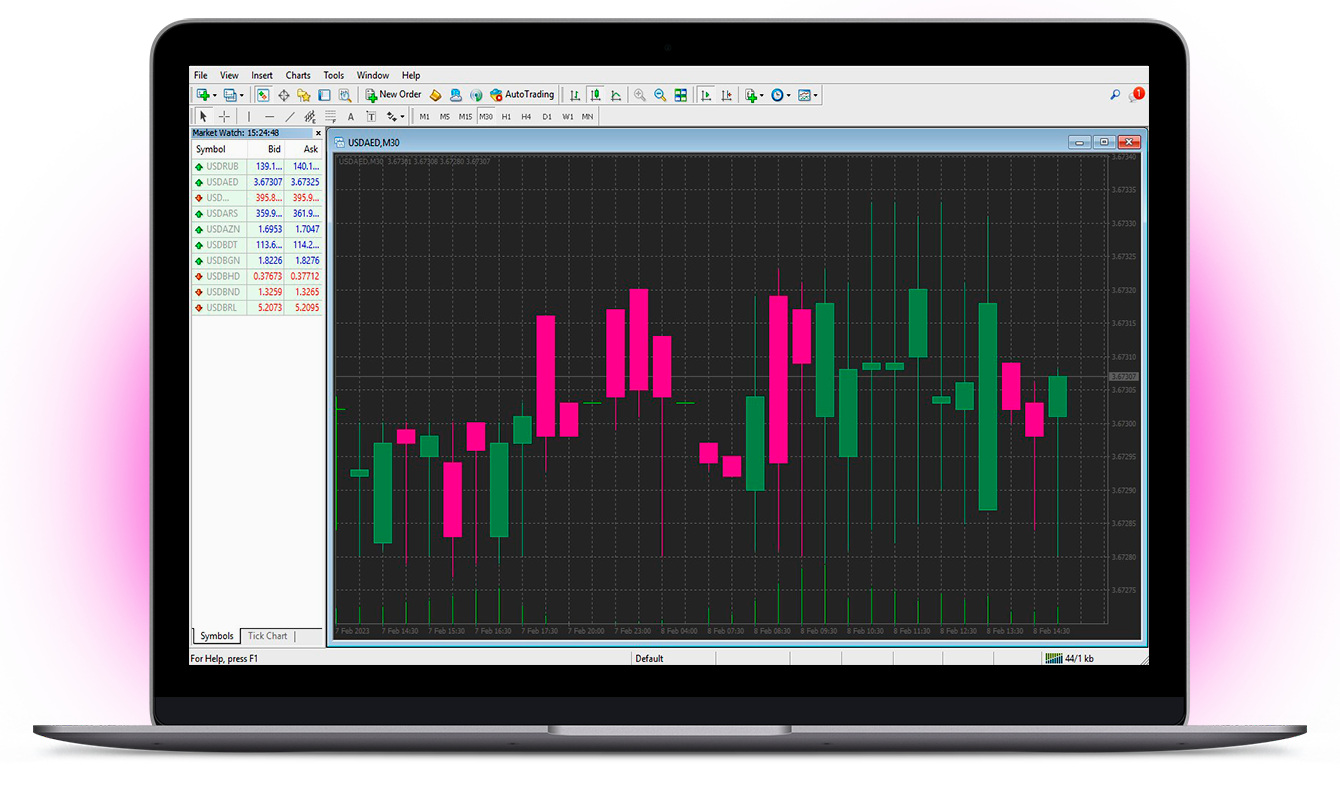Open the New Chart dropdown arrow

[x=213, y=94]
